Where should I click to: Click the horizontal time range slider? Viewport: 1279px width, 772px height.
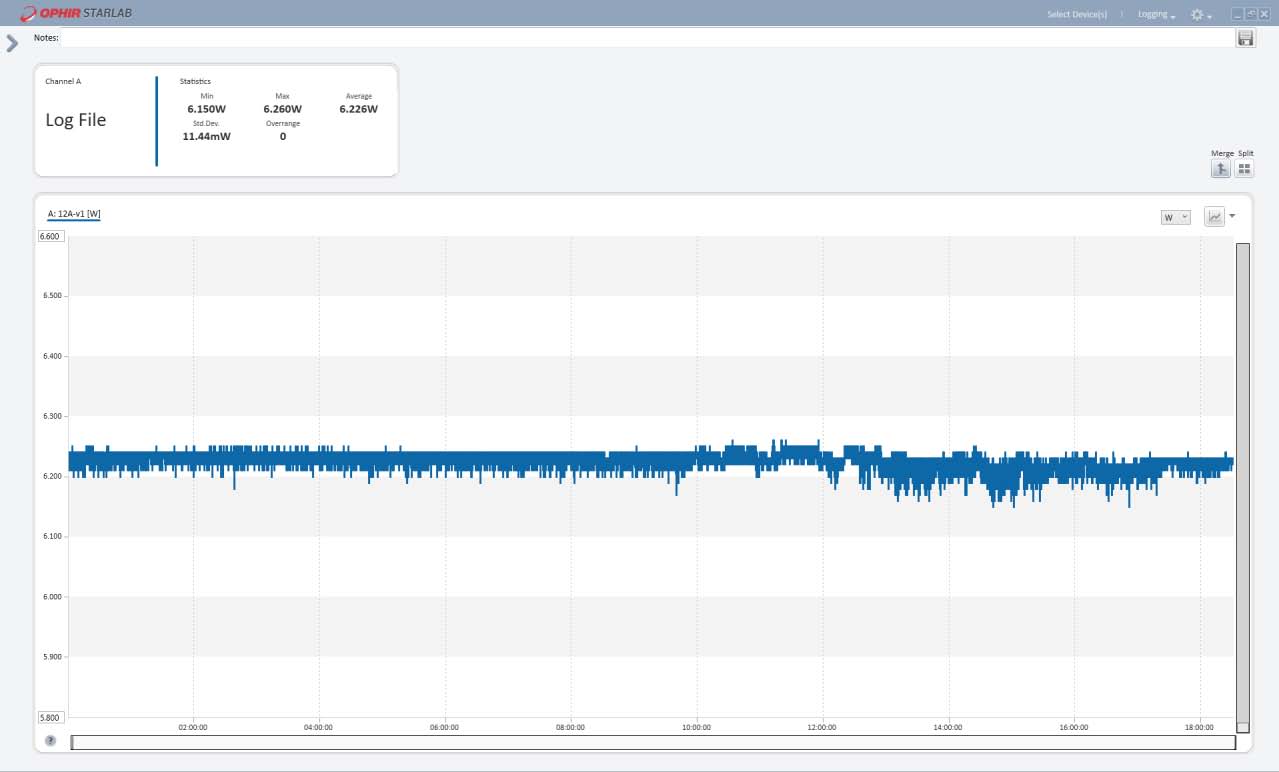[x=652, y=742]
